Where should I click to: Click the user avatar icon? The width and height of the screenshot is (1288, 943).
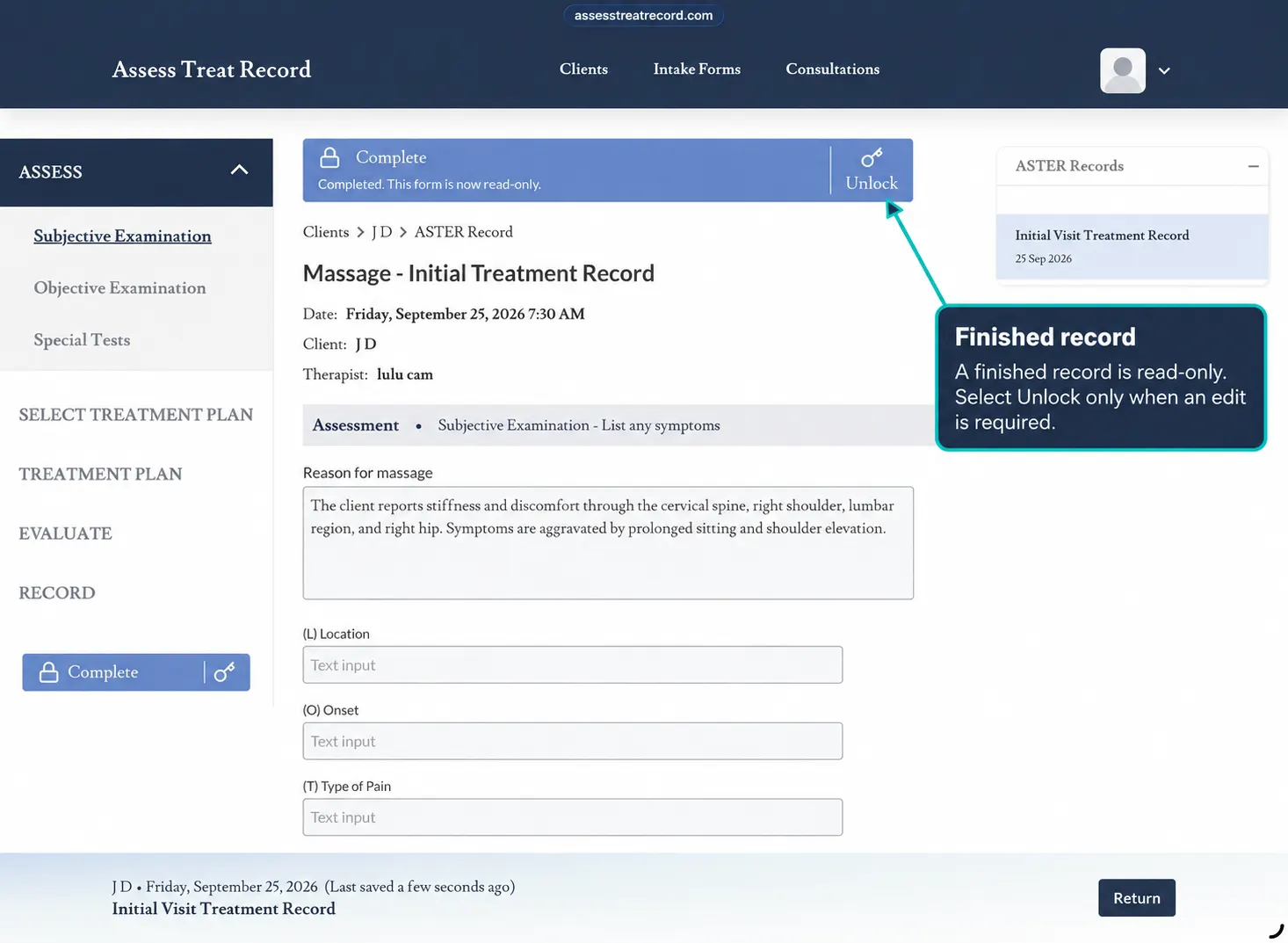pyautogui.click(x=1122, y=70)
